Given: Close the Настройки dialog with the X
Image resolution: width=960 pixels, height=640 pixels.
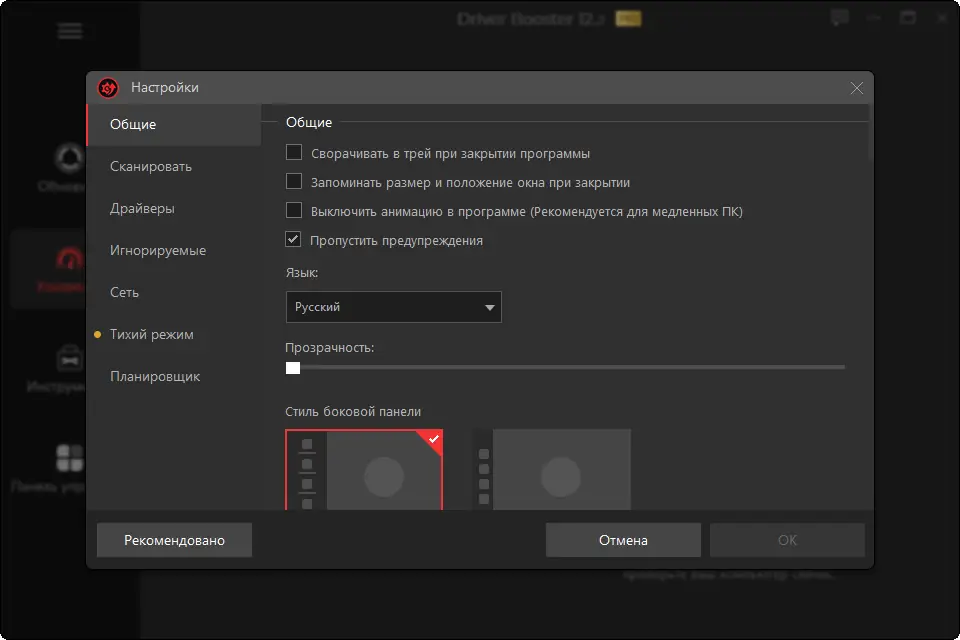Looking at the screenshot, I should point(857,88).
